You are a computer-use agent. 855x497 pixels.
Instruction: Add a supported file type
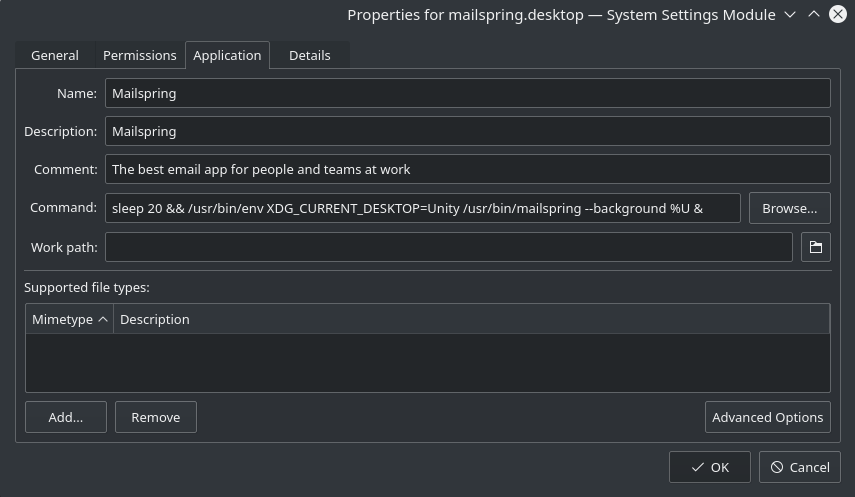point(65,417)
